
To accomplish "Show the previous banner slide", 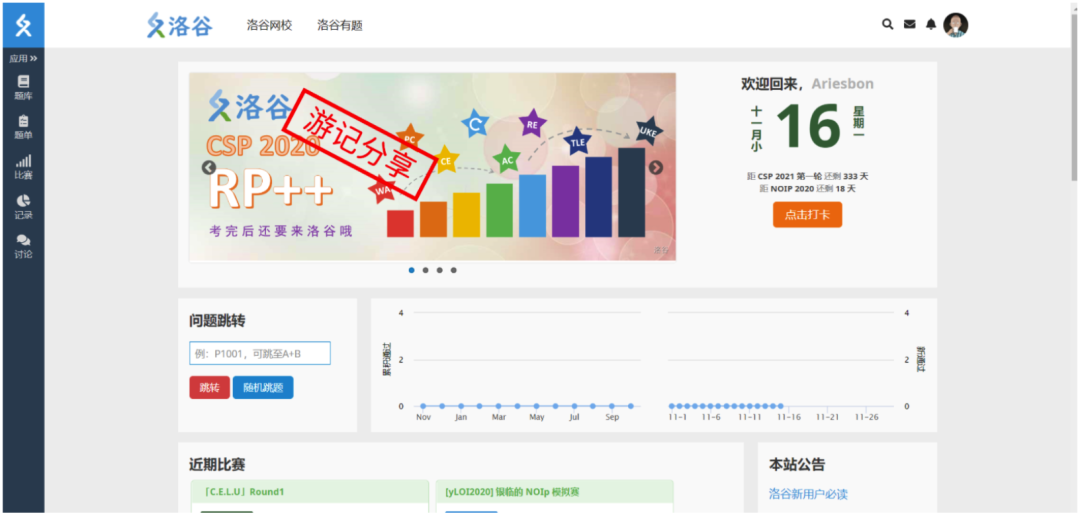I will [x=209, y=167].
